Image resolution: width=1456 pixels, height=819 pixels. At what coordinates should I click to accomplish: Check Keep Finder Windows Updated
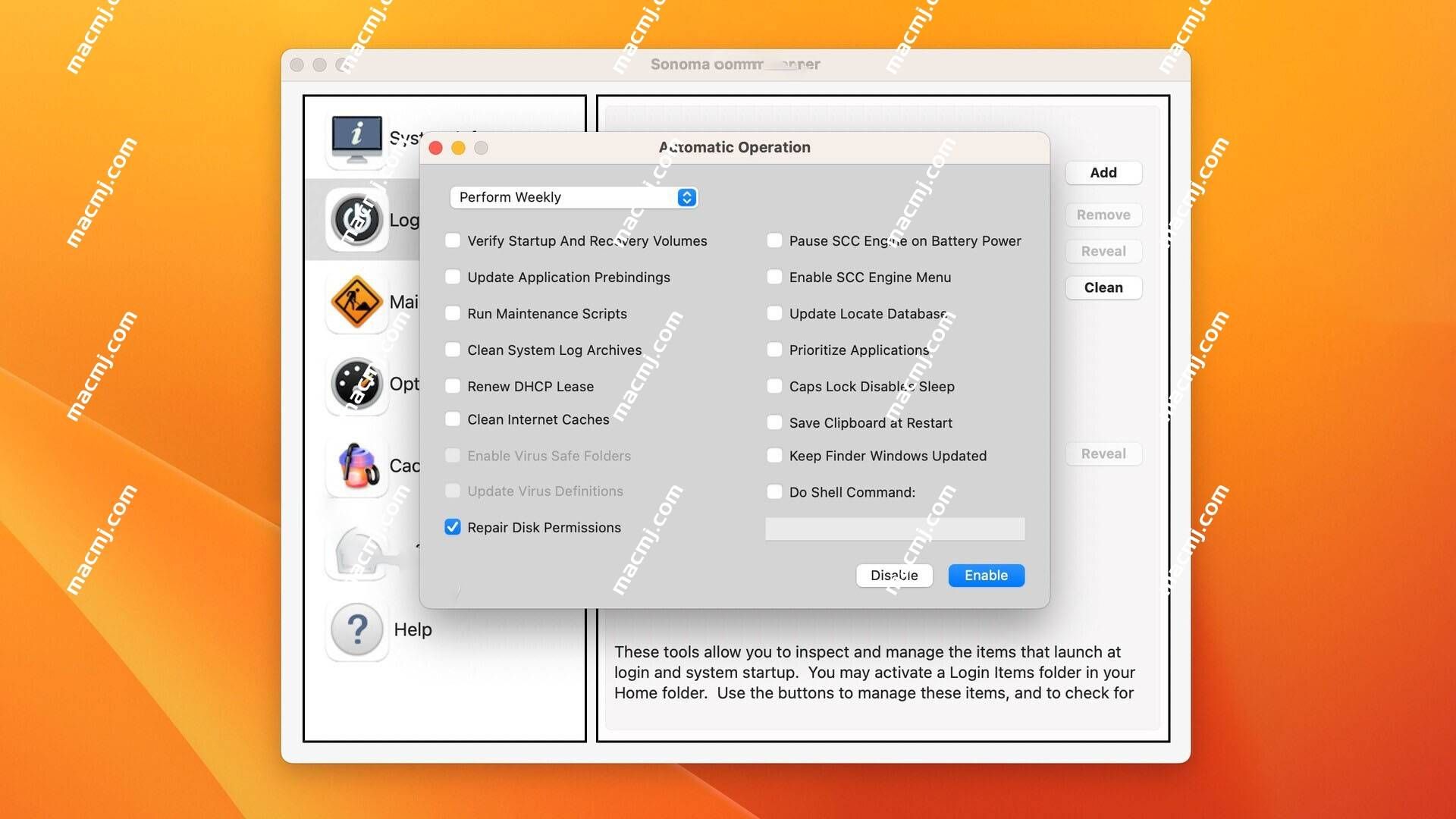point(774,456)
